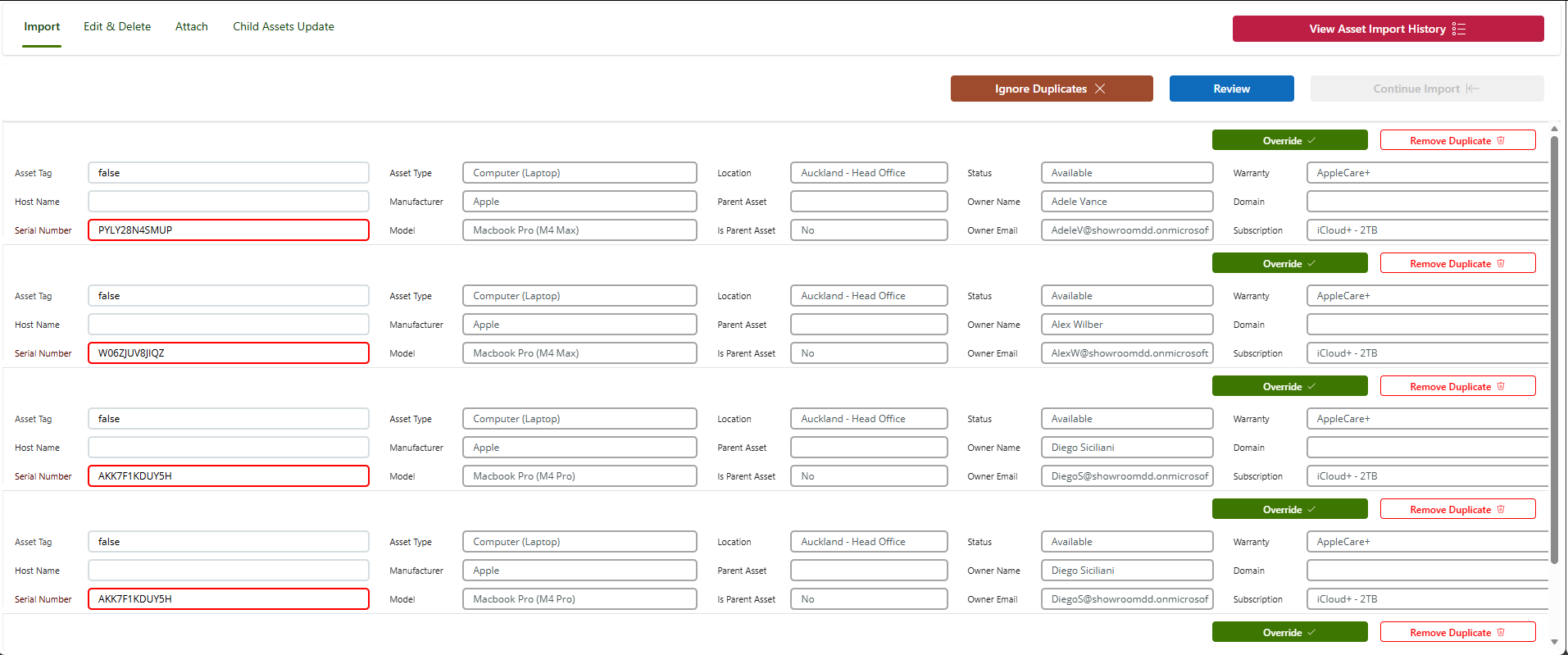
Task: Open View Asset Import History
Action: [1388, 29]
